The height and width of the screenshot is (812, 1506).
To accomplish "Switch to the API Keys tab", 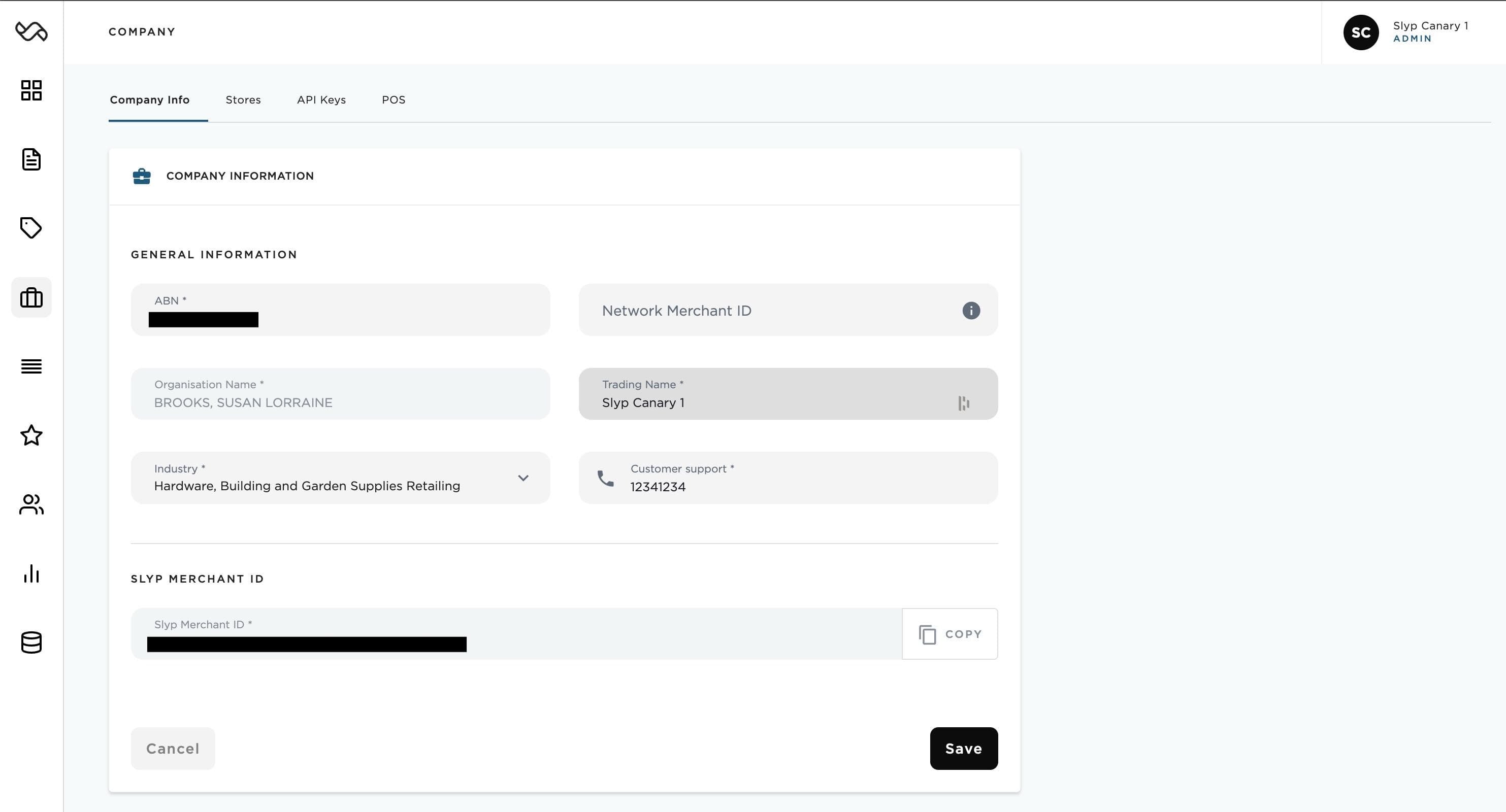I will tap(321, 100).
